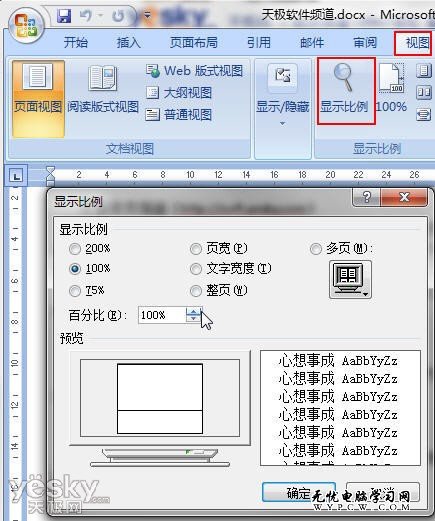Switch to the 开始 tab

[76, 43]
